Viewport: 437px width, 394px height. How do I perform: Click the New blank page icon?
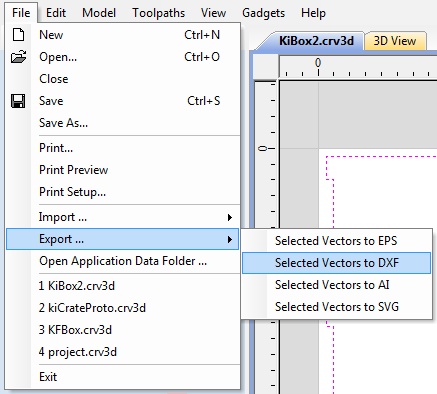18,35
